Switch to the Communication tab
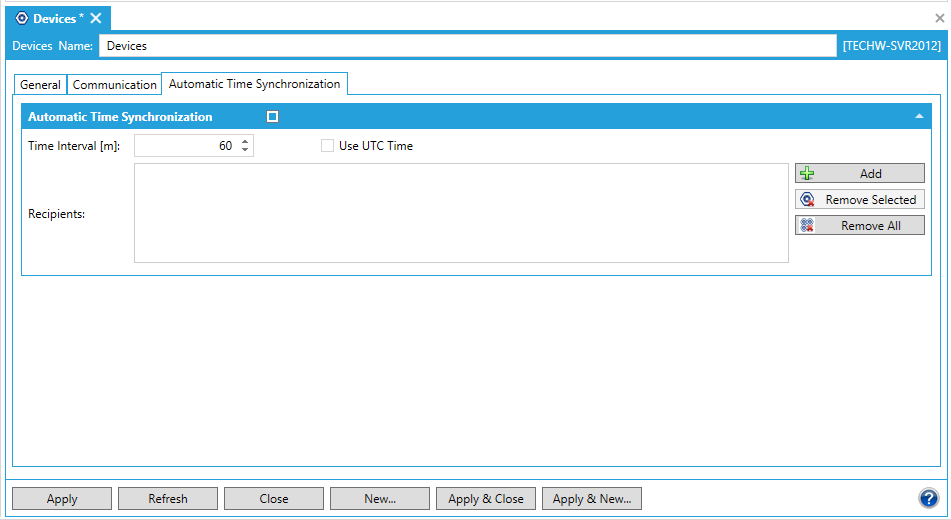The height and width of the screenshot is (520, 951). [115, 85]
